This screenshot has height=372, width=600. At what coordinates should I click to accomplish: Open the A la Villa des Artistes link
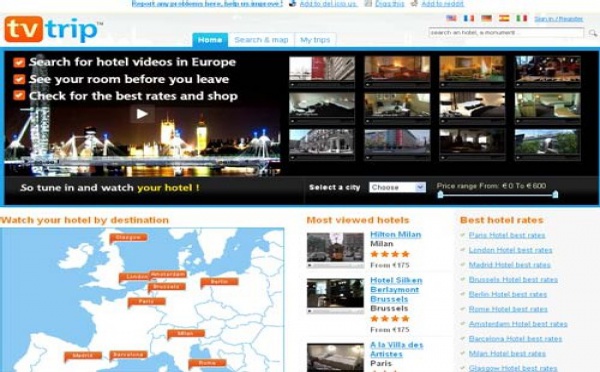click(x=397, y=349)
